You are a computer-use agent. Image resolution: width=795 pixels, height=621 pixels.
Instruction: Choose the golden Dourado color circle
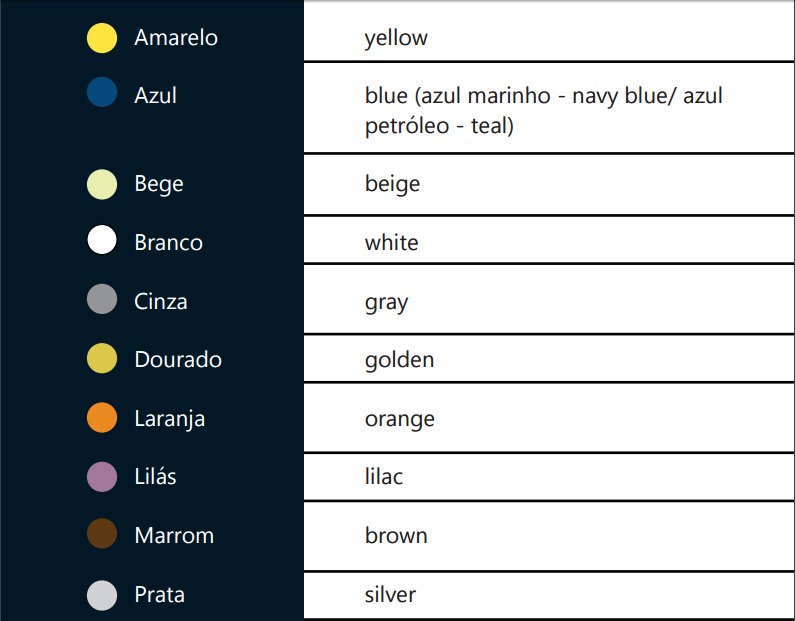coord(102,359)
